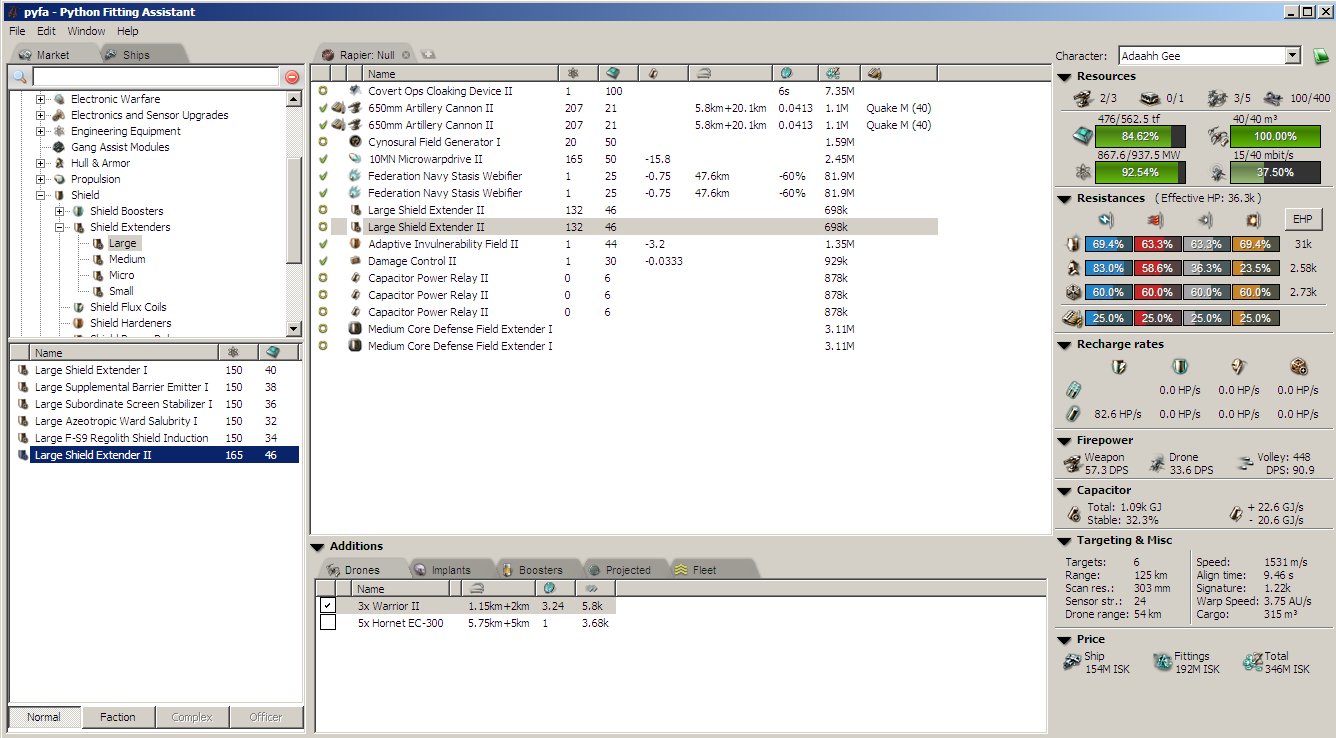
Task: Toggle the state icon of Cynosural Field Generator I
Action: 323,142
